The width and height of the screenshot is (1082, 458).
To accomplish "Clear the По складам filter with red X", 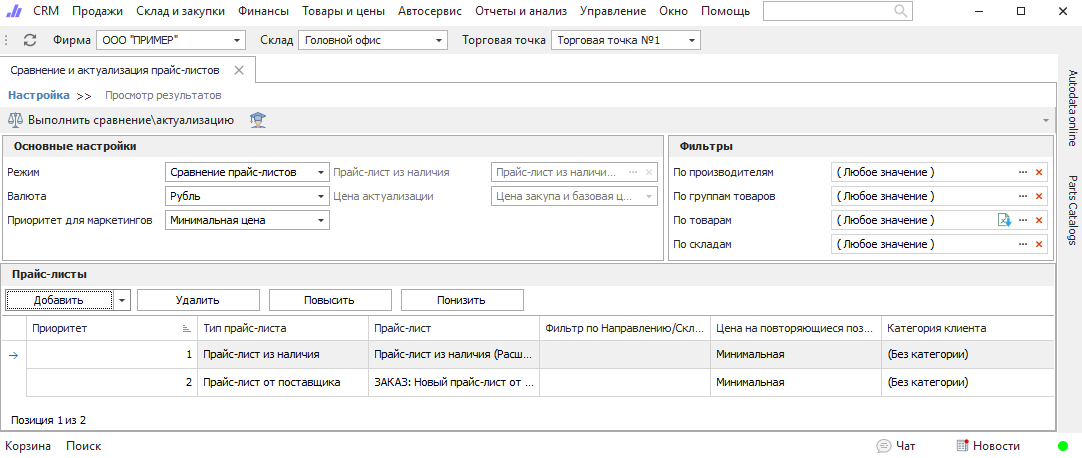I will [1039, 244].
